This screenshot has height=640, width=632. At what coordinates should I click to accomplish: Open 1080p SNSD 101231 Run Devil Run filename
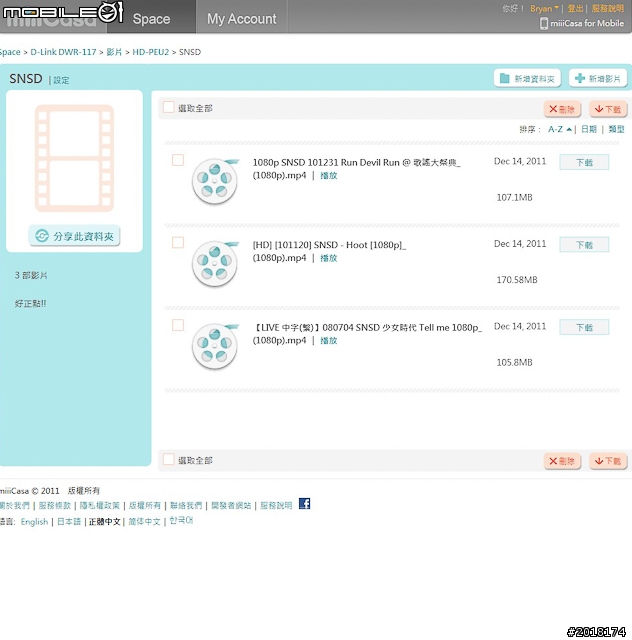(356, 169)
